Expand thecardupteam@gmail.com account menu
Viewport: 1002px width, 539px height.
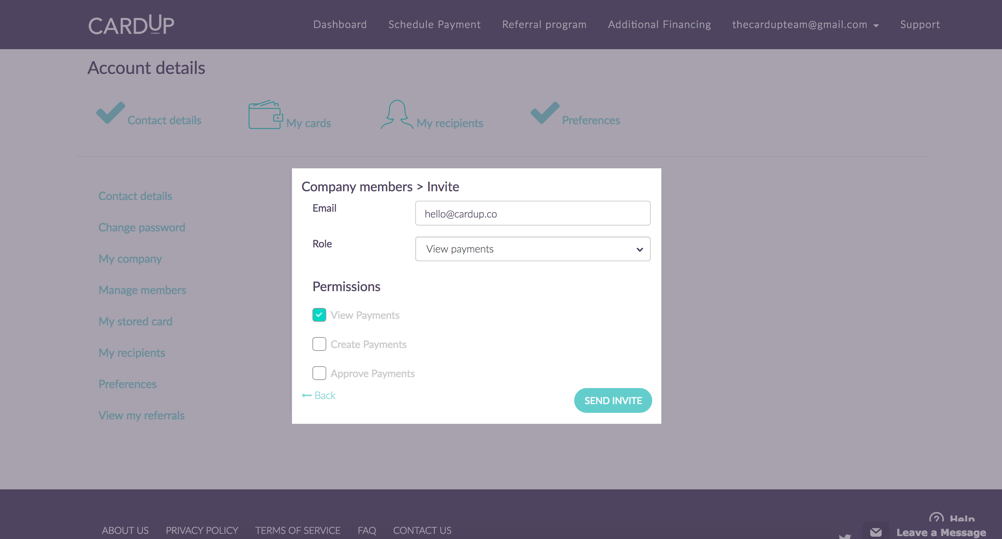tap(805, 24)
